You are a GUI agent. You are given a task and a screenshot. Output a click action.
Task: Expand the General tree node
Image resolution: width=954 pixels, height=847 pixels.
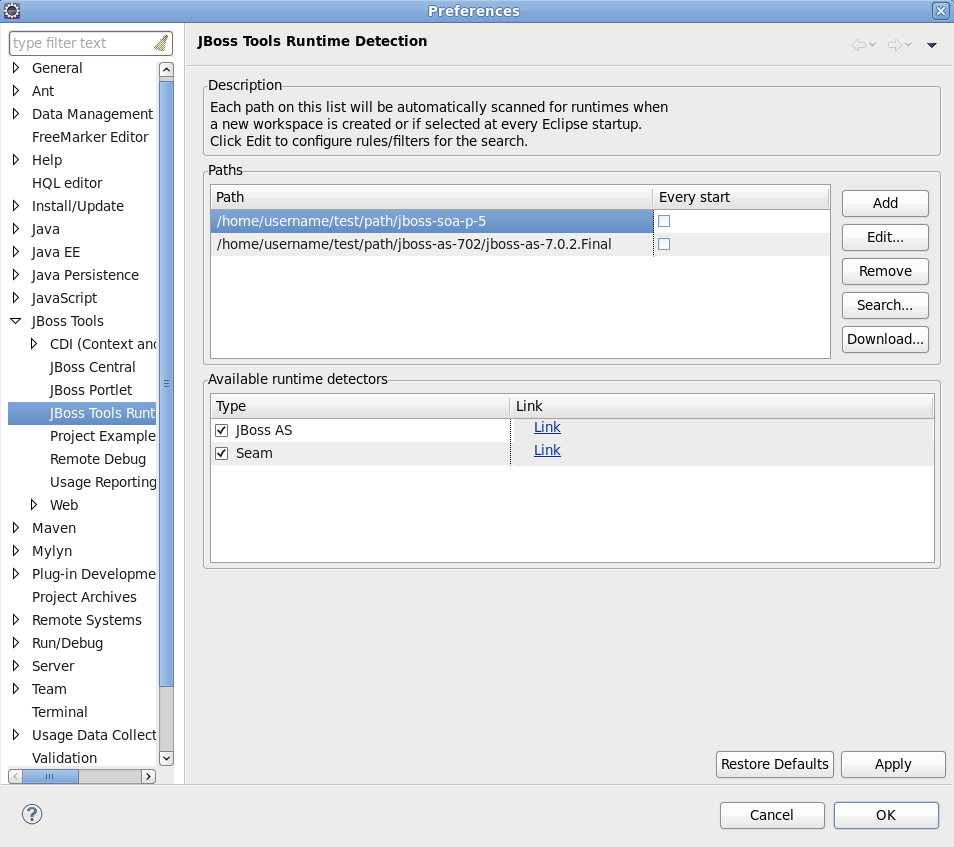click(x=16, y=68)
